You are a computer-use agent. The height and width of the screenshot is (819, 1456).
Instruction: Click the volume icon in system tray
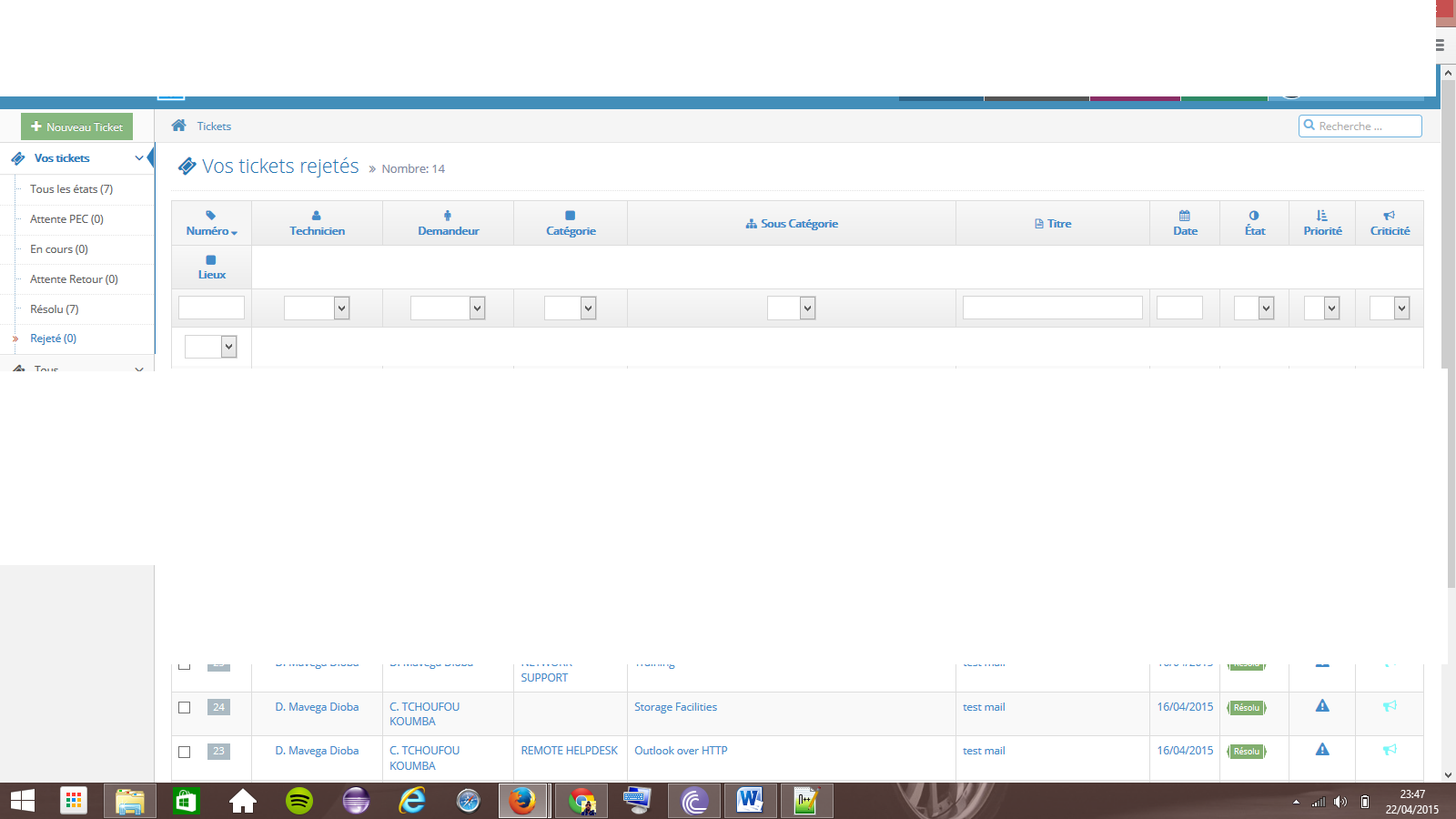point(1340,802)
